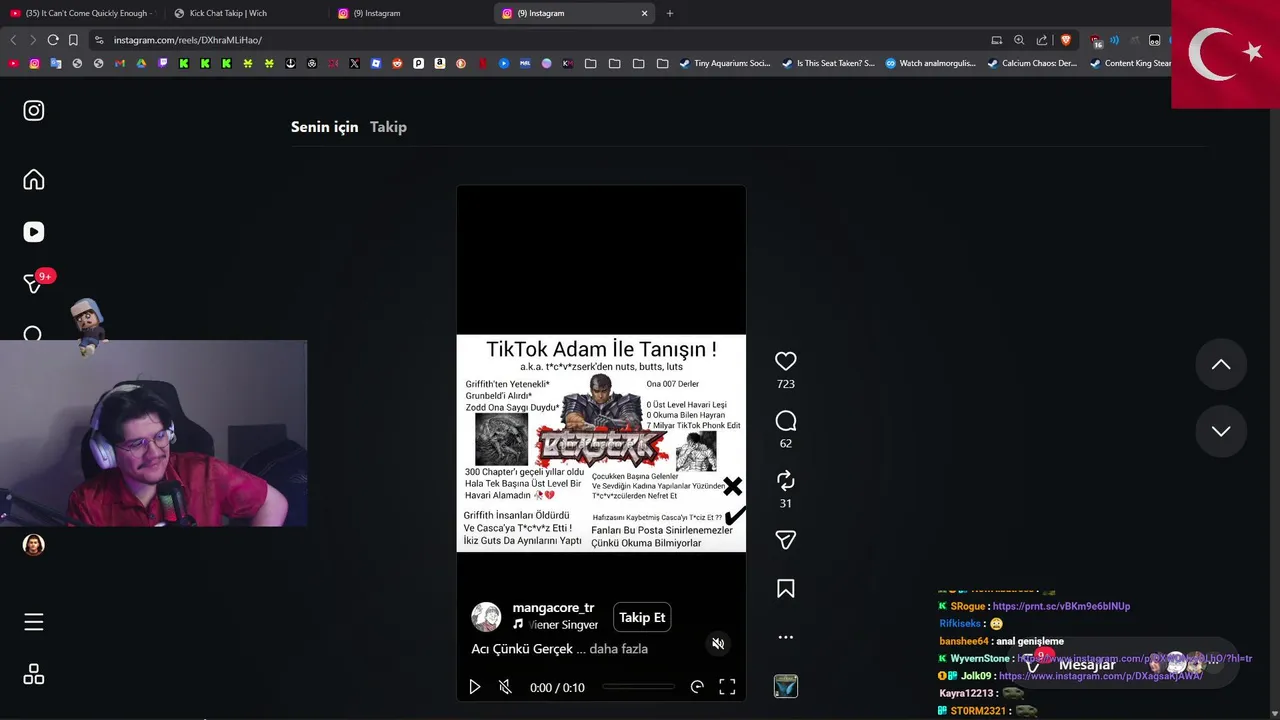The image size is (1280, 720).
Task: Toggle mute in the player control bar
Action: [505, 687]
